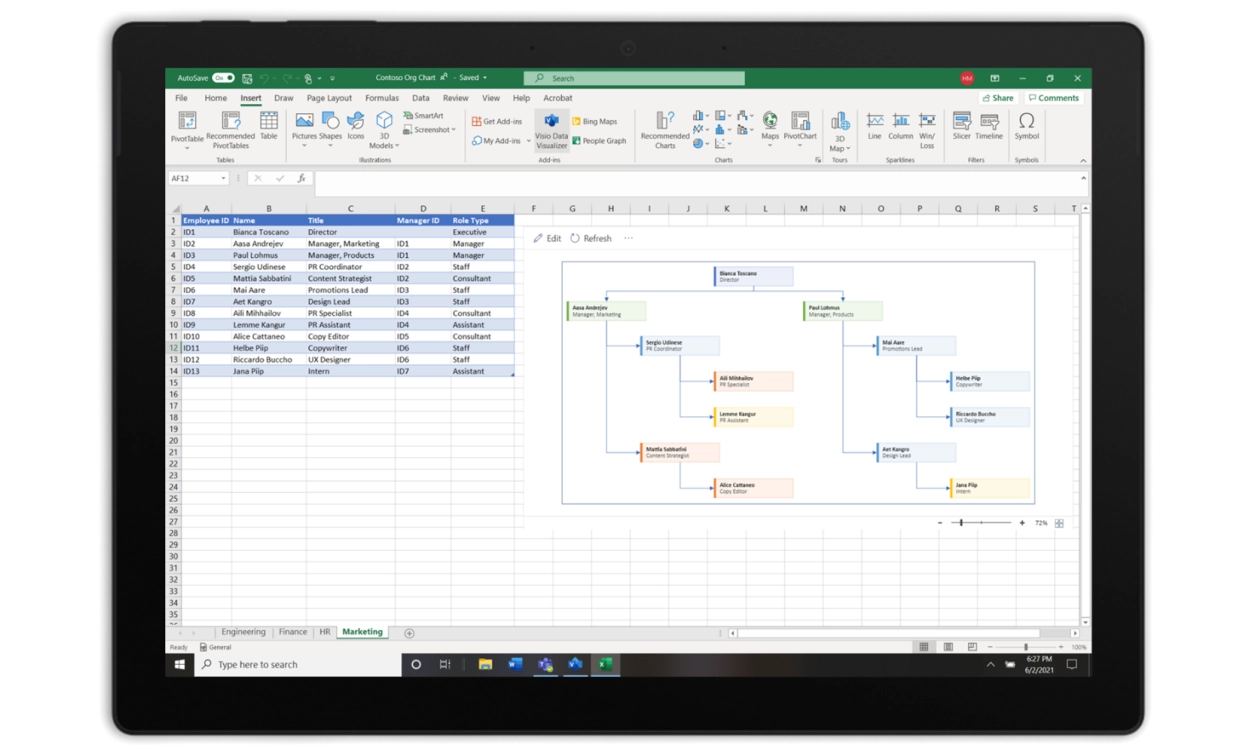Toggle the AutoSave switch

tap(222, 78)
